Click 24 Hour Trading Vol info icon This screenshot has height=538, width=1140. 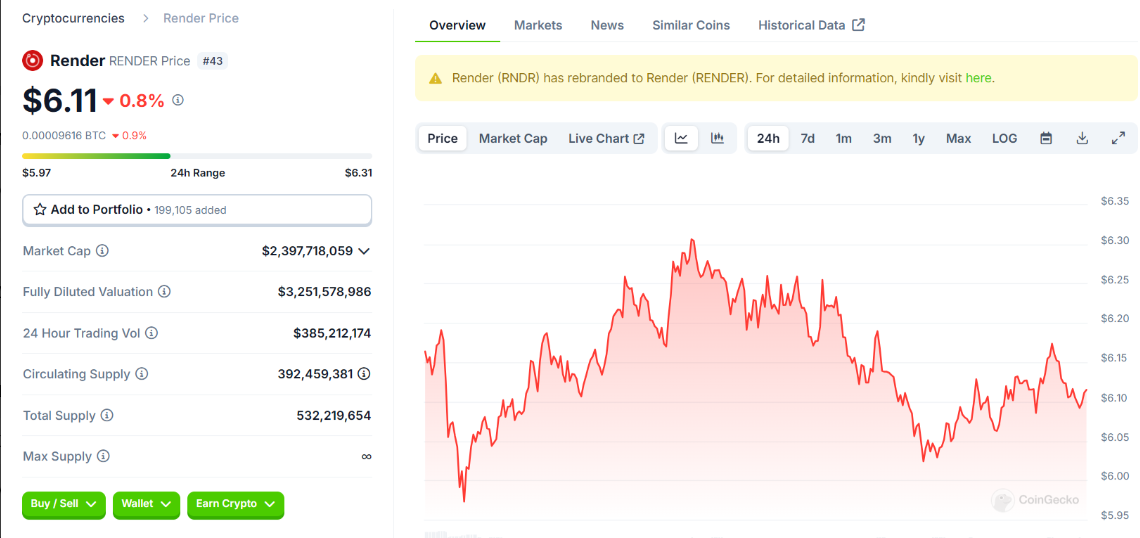tap(151, 333)
